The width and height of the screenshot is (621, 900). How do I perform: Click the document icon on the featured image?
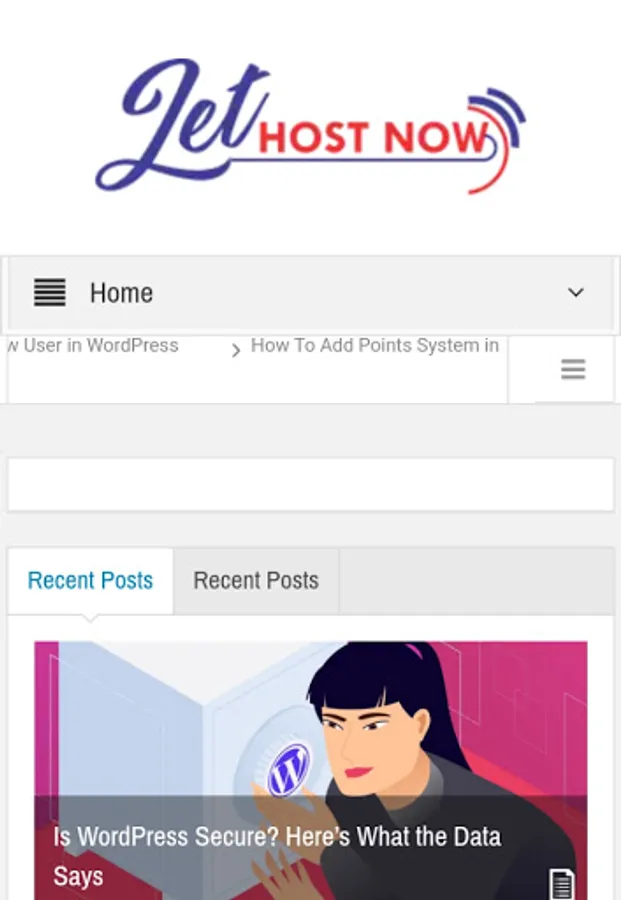(x=562, y=884)
